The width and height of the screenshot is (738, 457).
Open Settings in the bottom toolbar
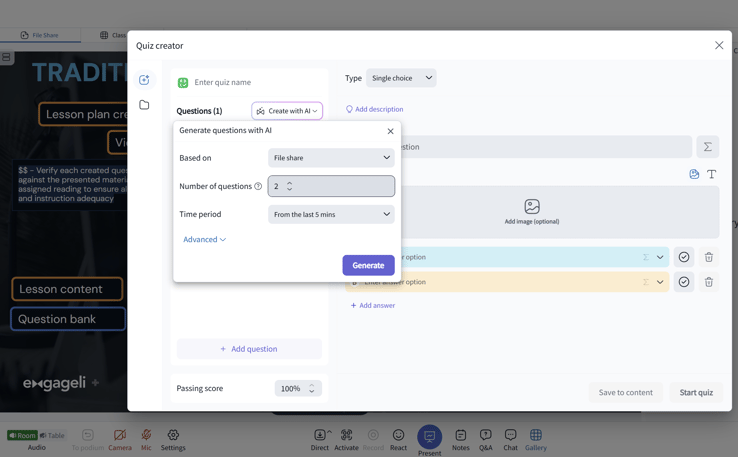point(173,440)
